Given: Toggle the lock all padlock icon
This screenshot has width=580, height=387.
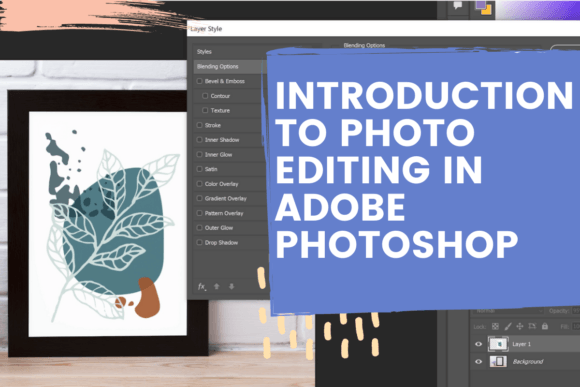Looking at the screenshot, I should coord(545,326).
